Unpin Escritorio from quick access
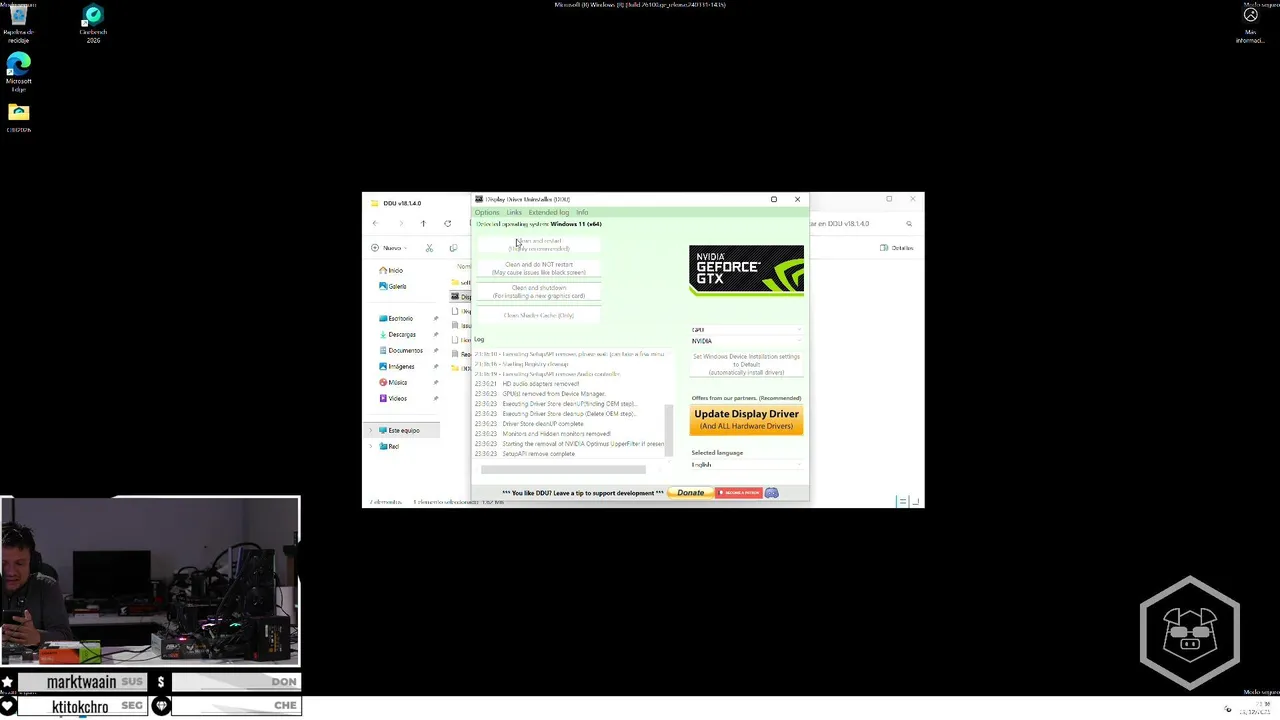 pos(436,318)
